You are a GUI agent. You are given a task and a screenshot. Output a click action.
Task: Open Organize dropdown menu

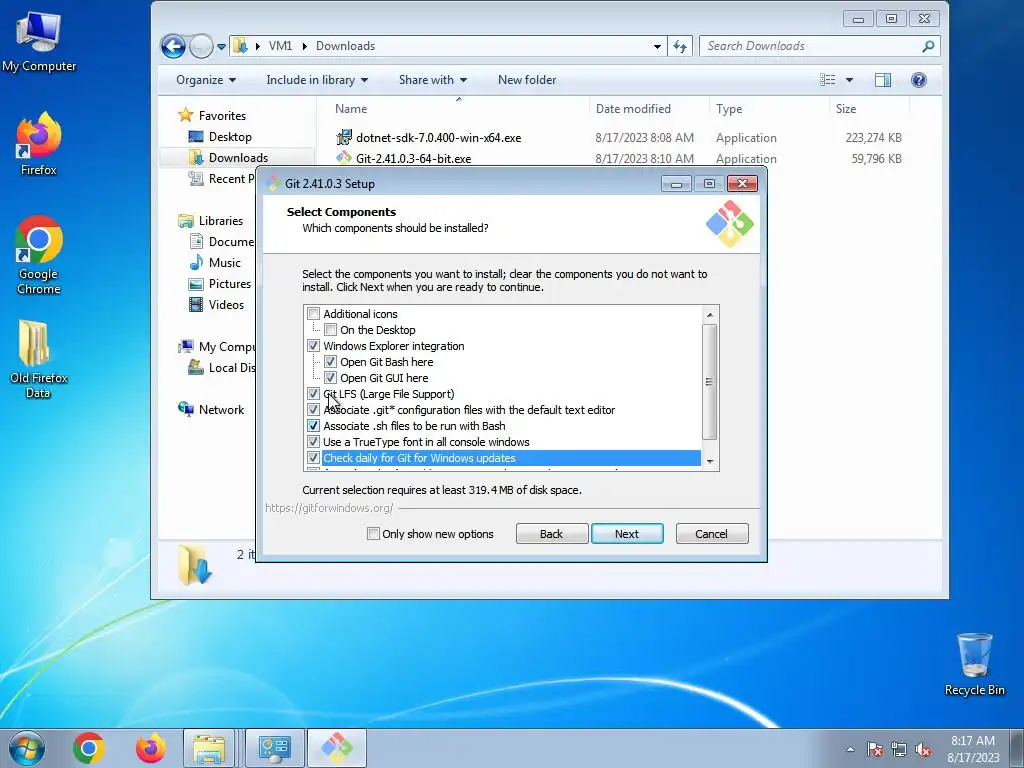pyautogui.click(x=206, y=80)
